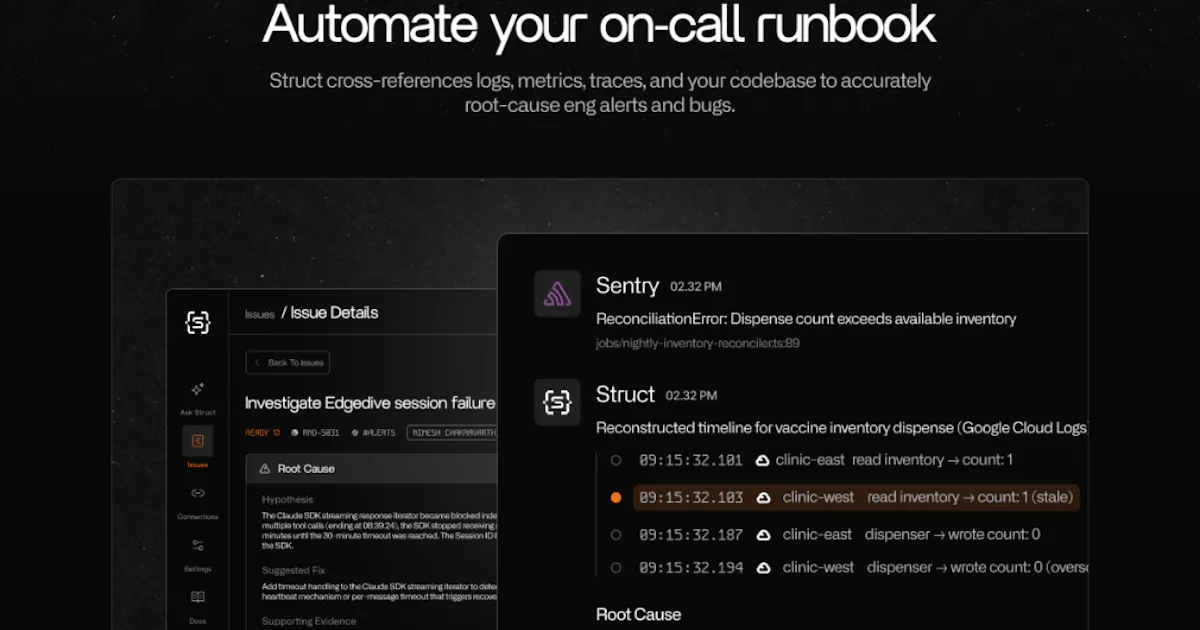Click the Automate your on-call runbook headline
The width and height of the screenshot is (1200, 630).
pos(600,25)
